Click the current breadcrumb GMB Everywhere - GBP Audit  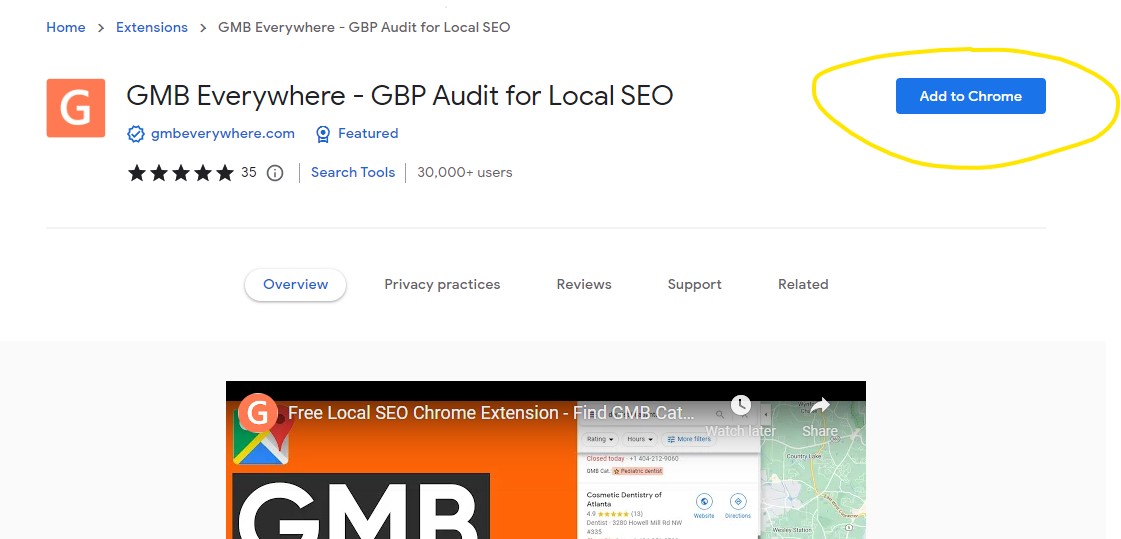pyautogui.click(x=364, y=27)
